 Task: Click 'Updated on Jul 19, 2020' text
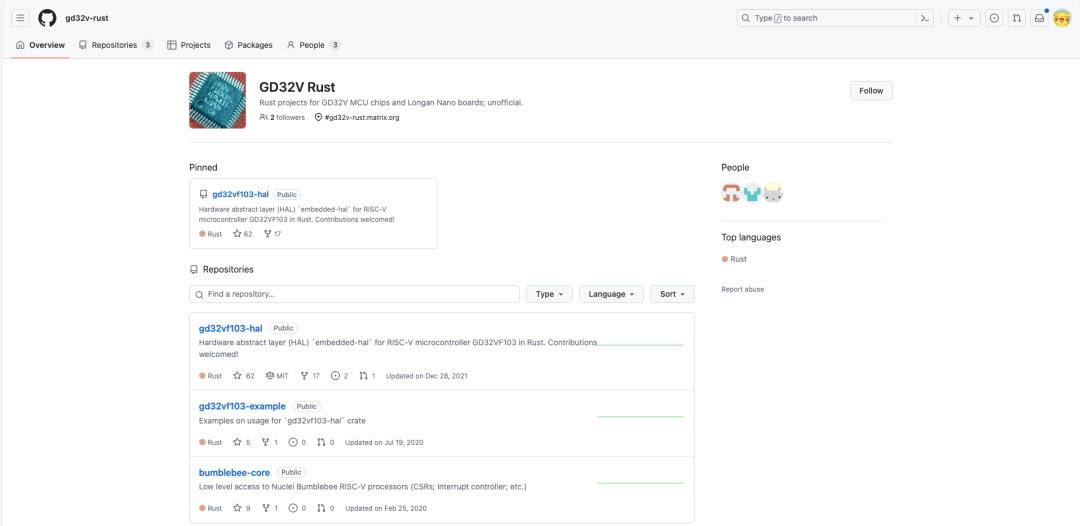coord(384,442)
